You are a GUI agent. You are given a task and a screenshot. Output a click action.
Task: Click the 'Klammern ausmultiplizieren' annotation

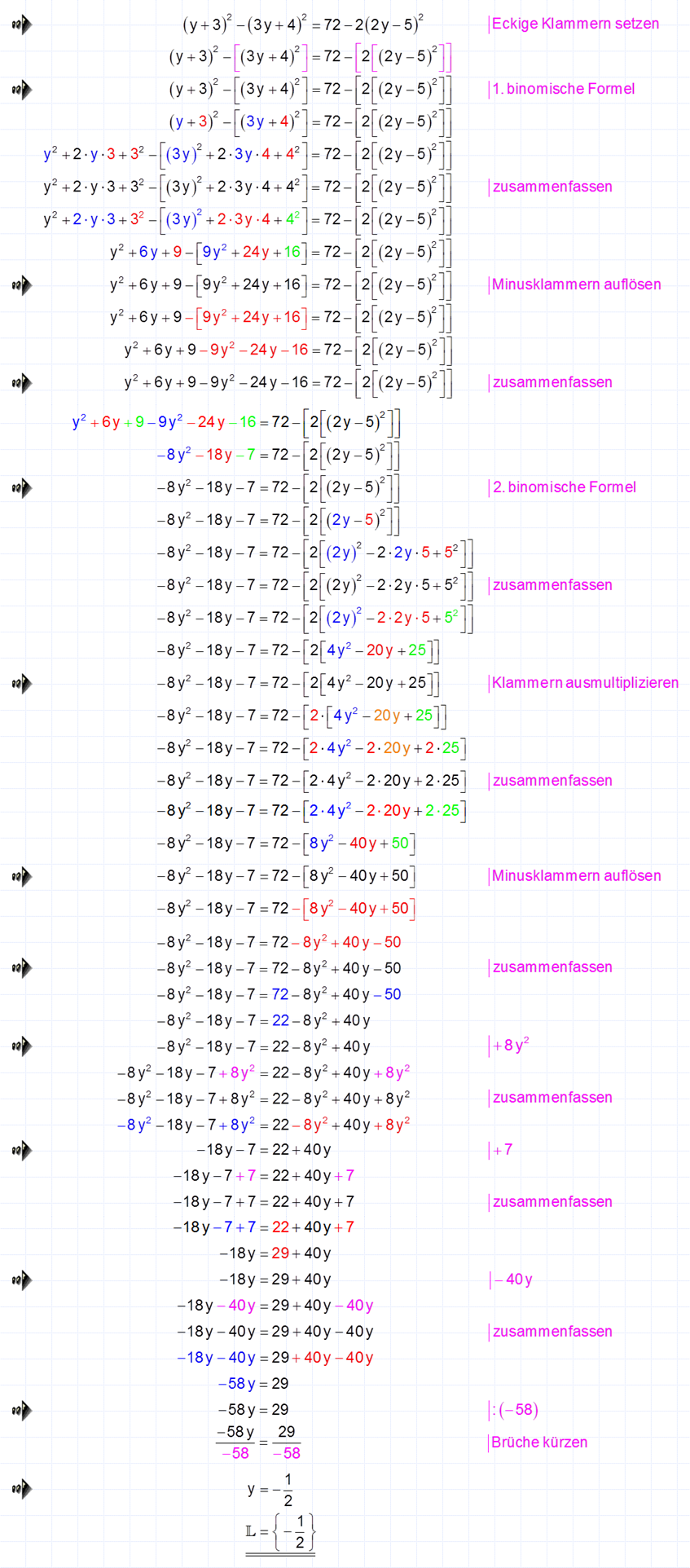click(x=583, y=683)
